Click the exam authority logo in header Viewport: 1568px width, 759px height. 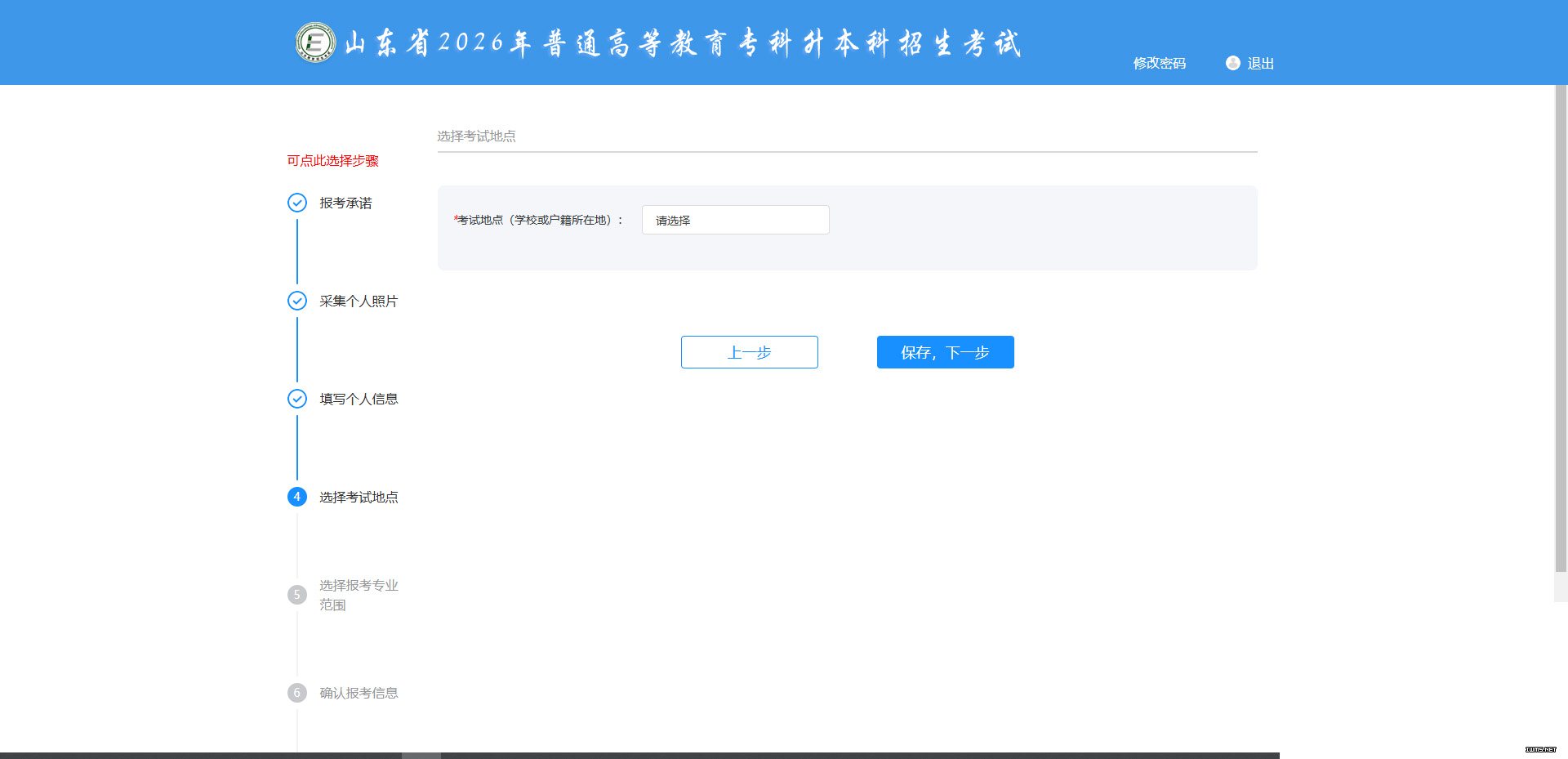pos(315,42)
